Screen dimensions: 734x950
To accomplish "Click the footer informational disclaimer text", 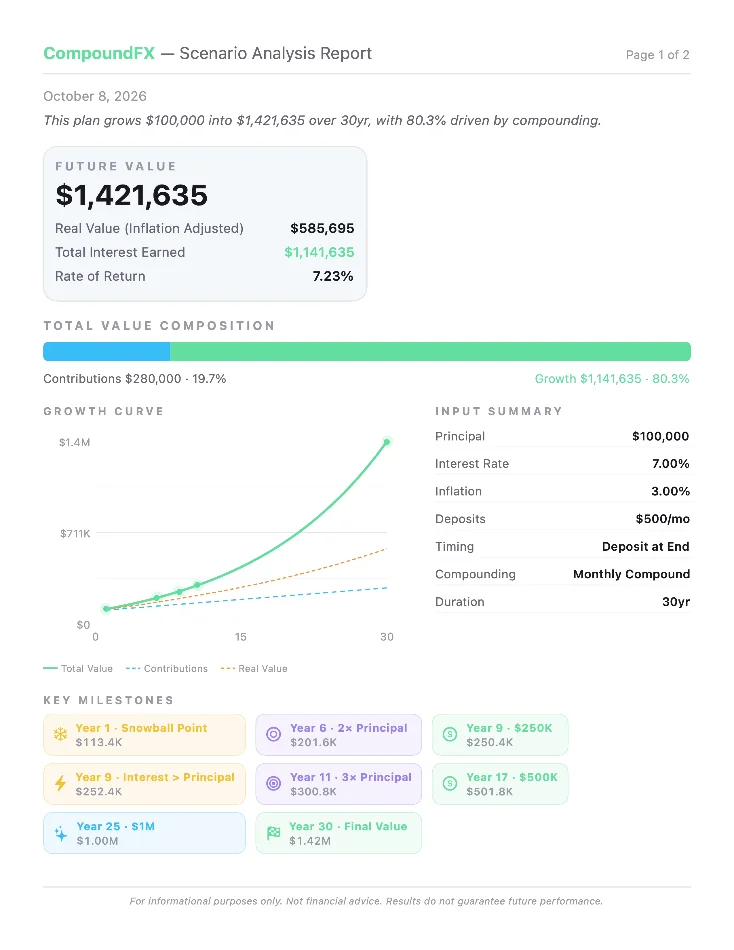I will [x=366, y=902].
